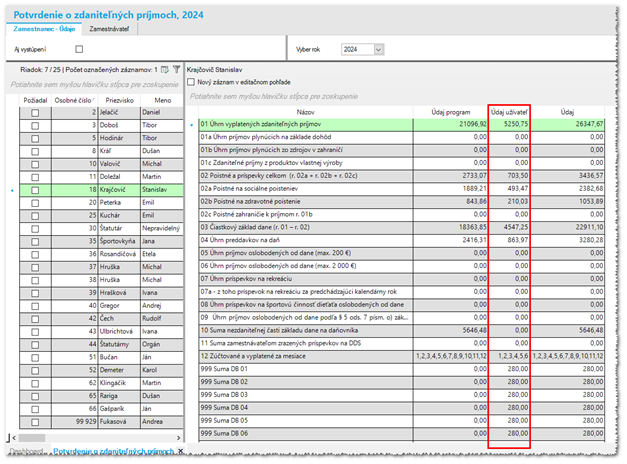The height and width of the screenshot is (464, 627).
Task: Toggle the Aj vystúpení checkbox
Action: click(79, 49)
